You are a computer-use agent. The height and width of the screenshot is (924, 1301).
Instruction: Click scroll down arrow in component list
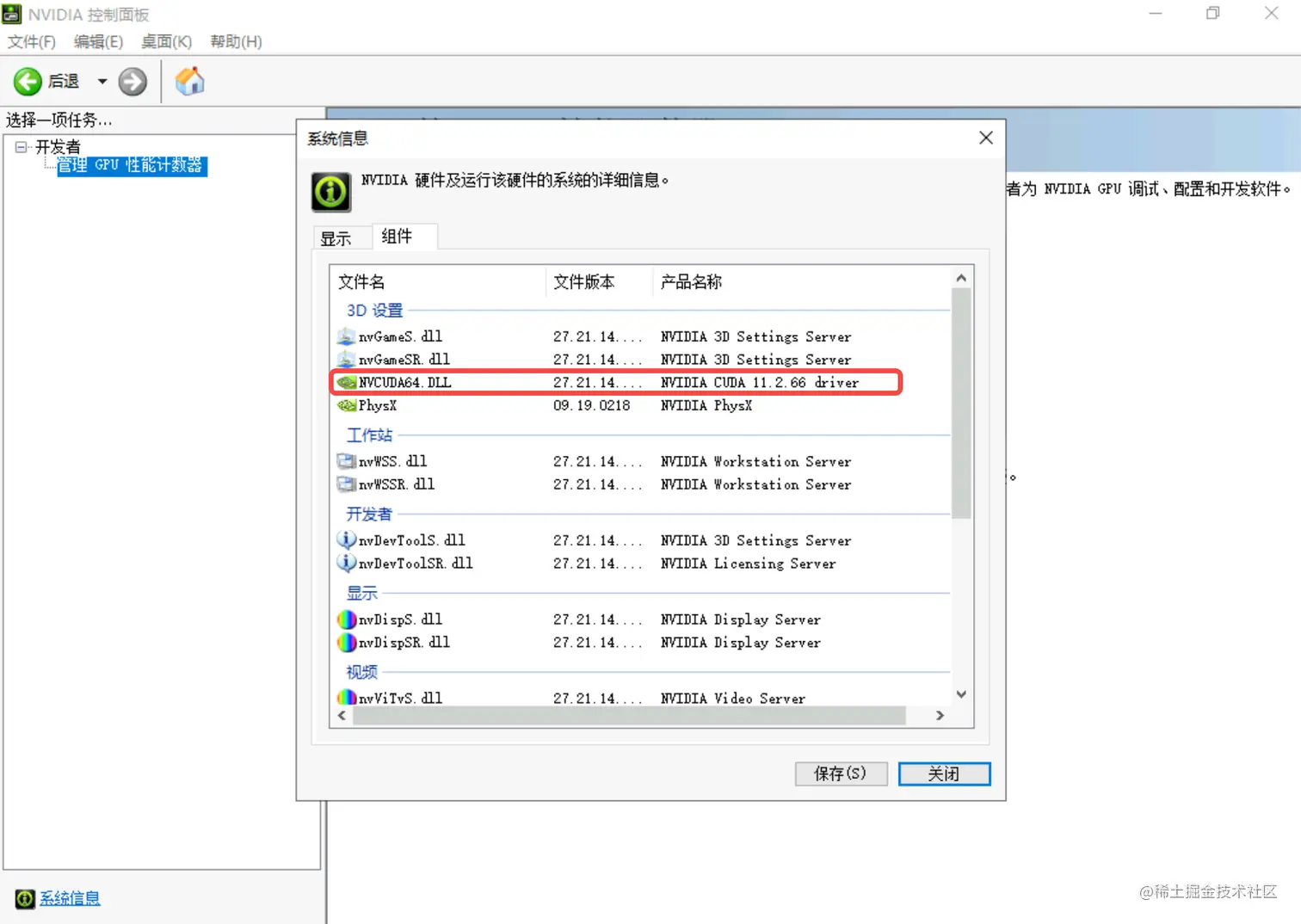(961, 694)
